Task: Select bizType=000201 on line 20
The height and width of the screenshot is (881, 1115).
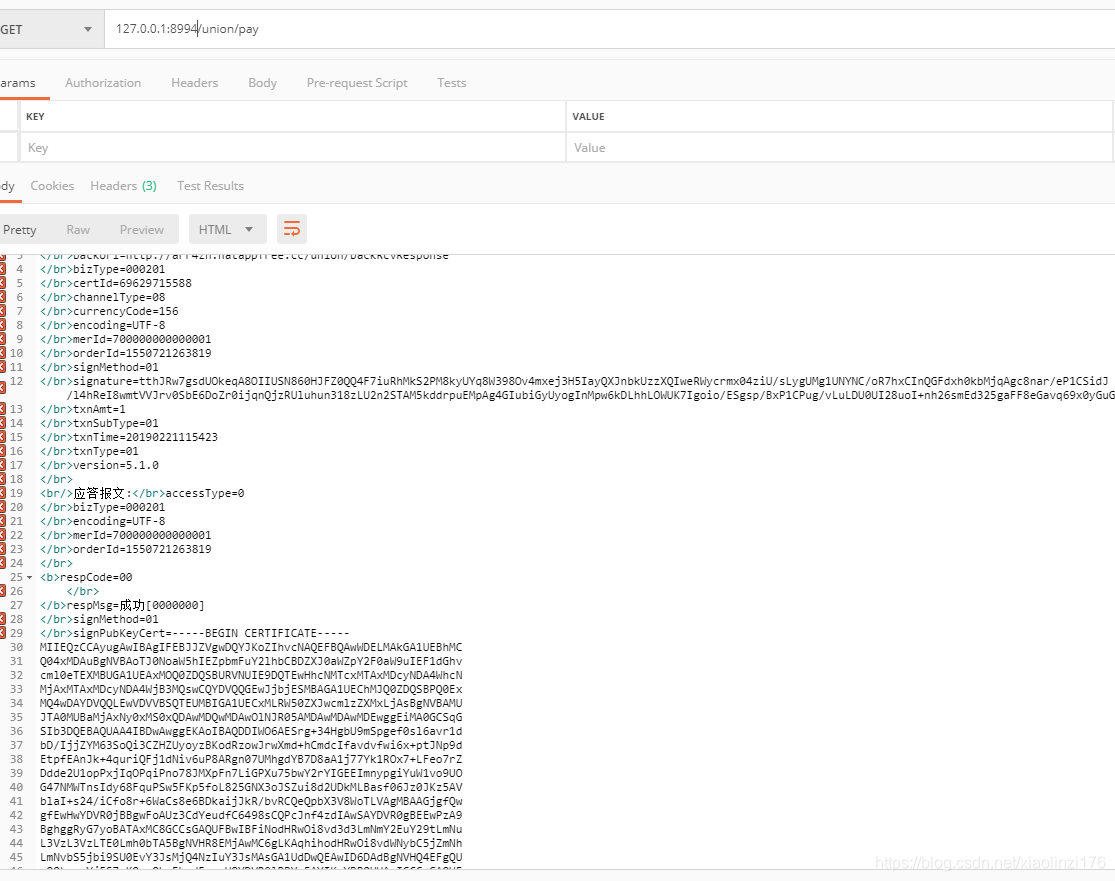Action: click(x=102, y=507)
